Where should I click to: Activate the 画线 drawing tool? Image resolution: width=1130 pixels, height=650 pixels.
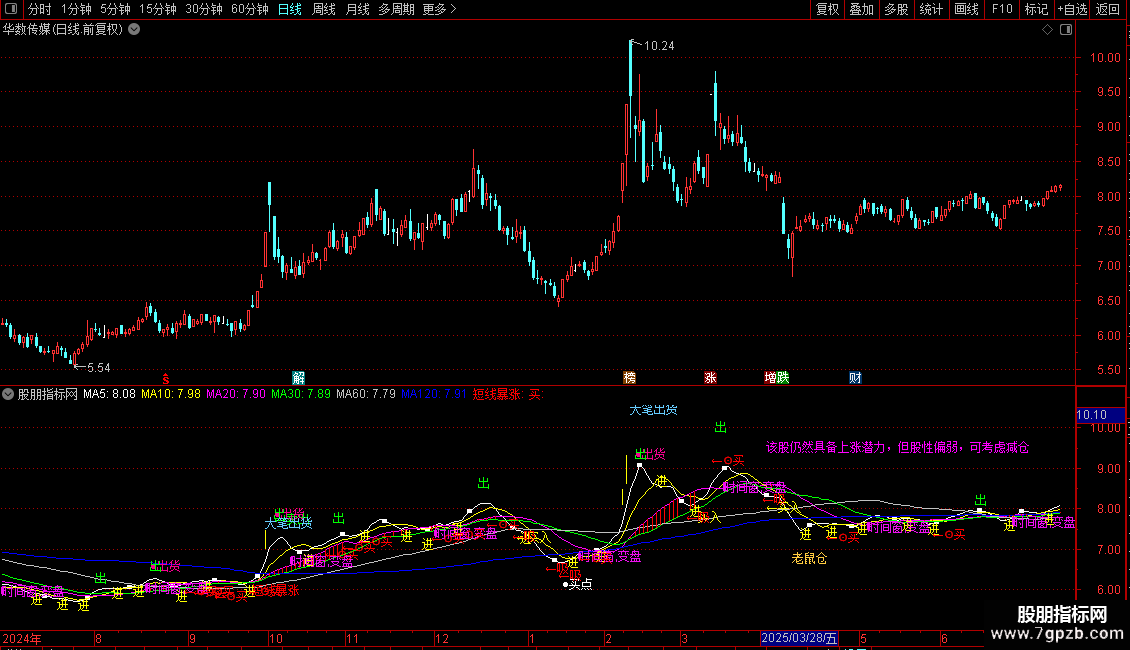click(966, 9)
